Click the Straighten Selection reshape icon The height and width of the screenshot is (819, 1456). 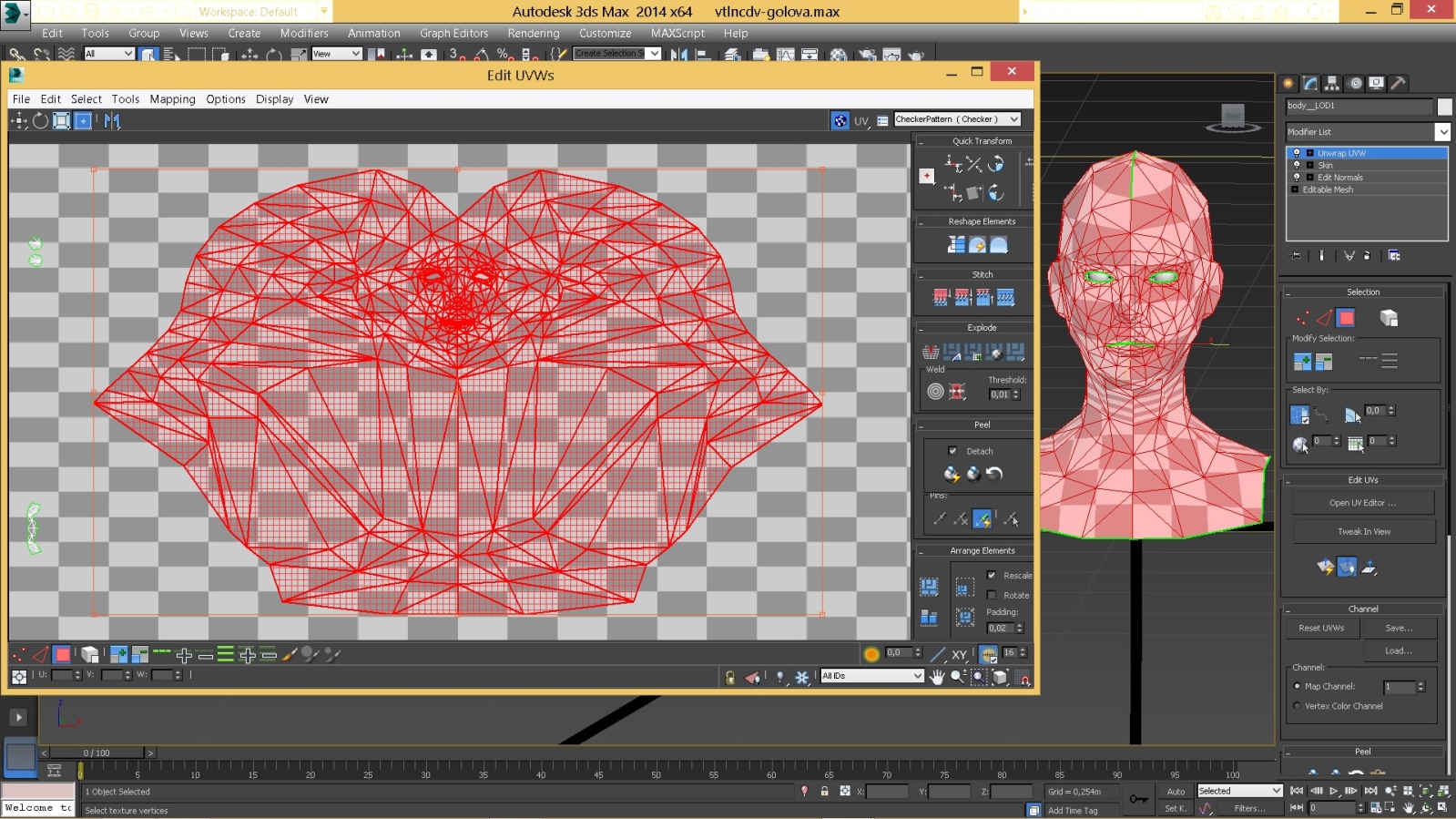pyautogui.click(x=956, y=244)
